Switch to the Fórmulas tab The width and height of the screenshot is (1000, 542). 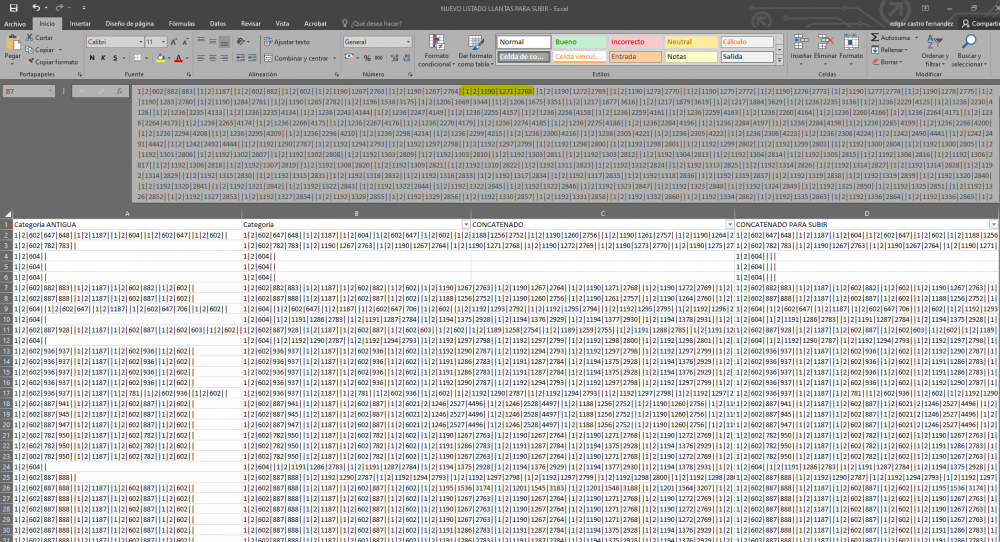click(x=182, y=24)
